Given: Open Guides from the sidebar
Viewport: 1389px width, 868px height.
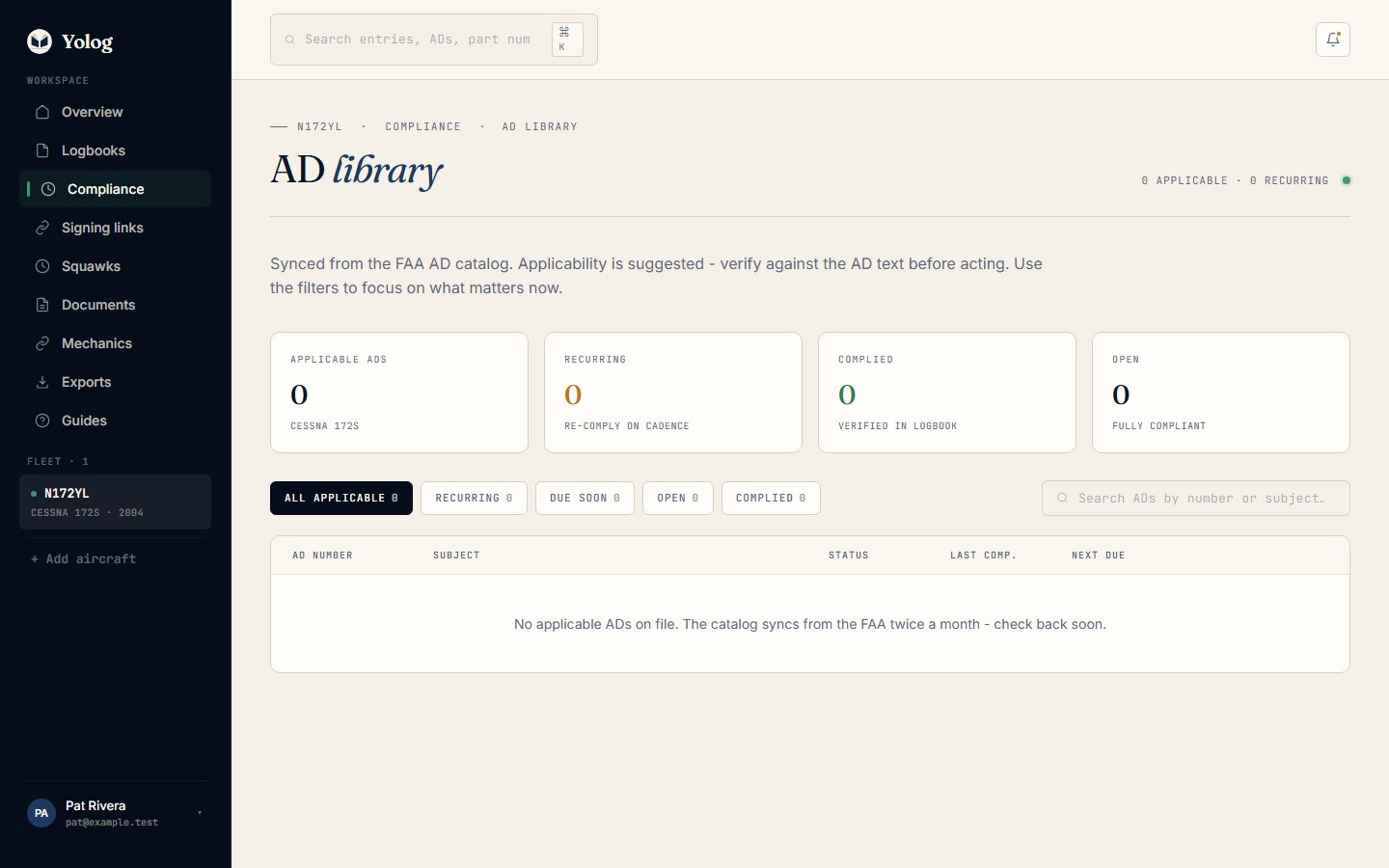Looking at the screenshot, I should (115, 420).
